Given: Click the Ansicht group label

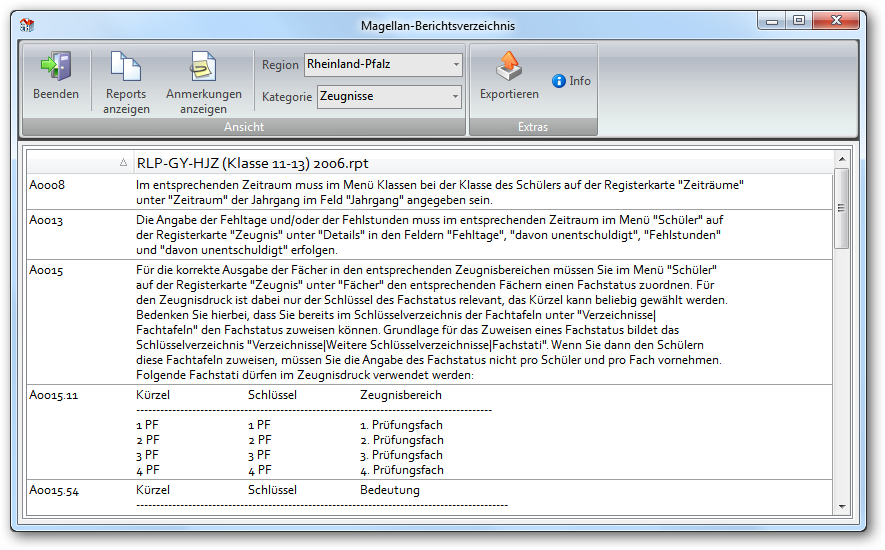Looking at the screenshot, I should click(x=244, y=127).
